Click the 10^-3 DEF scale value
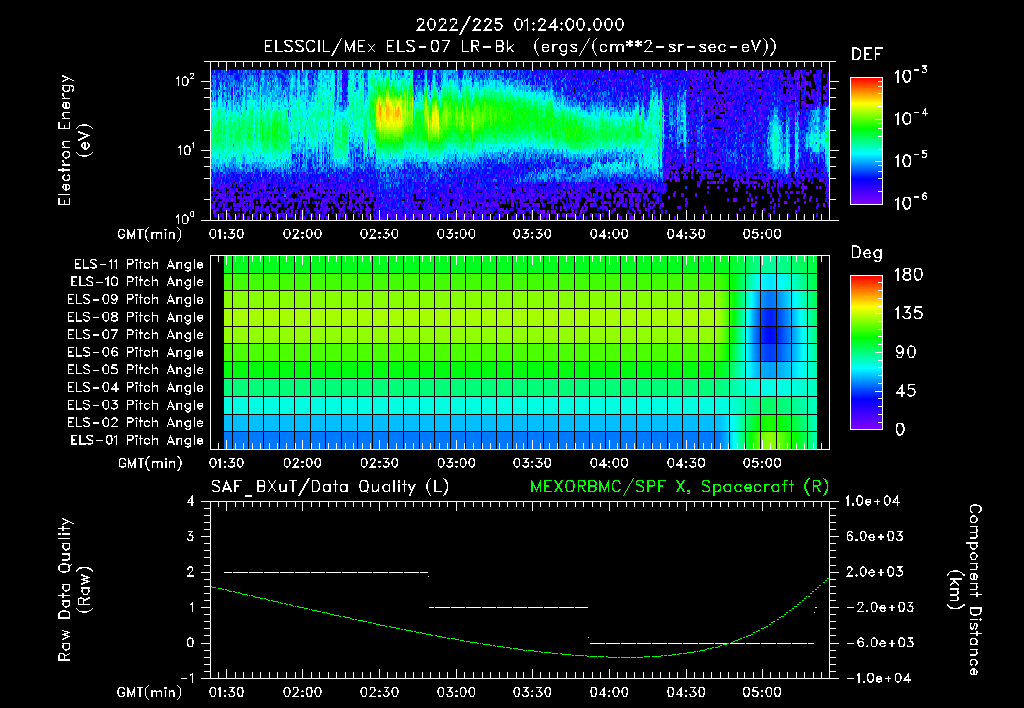The image size is (1024, 708). tap(910, 76)
